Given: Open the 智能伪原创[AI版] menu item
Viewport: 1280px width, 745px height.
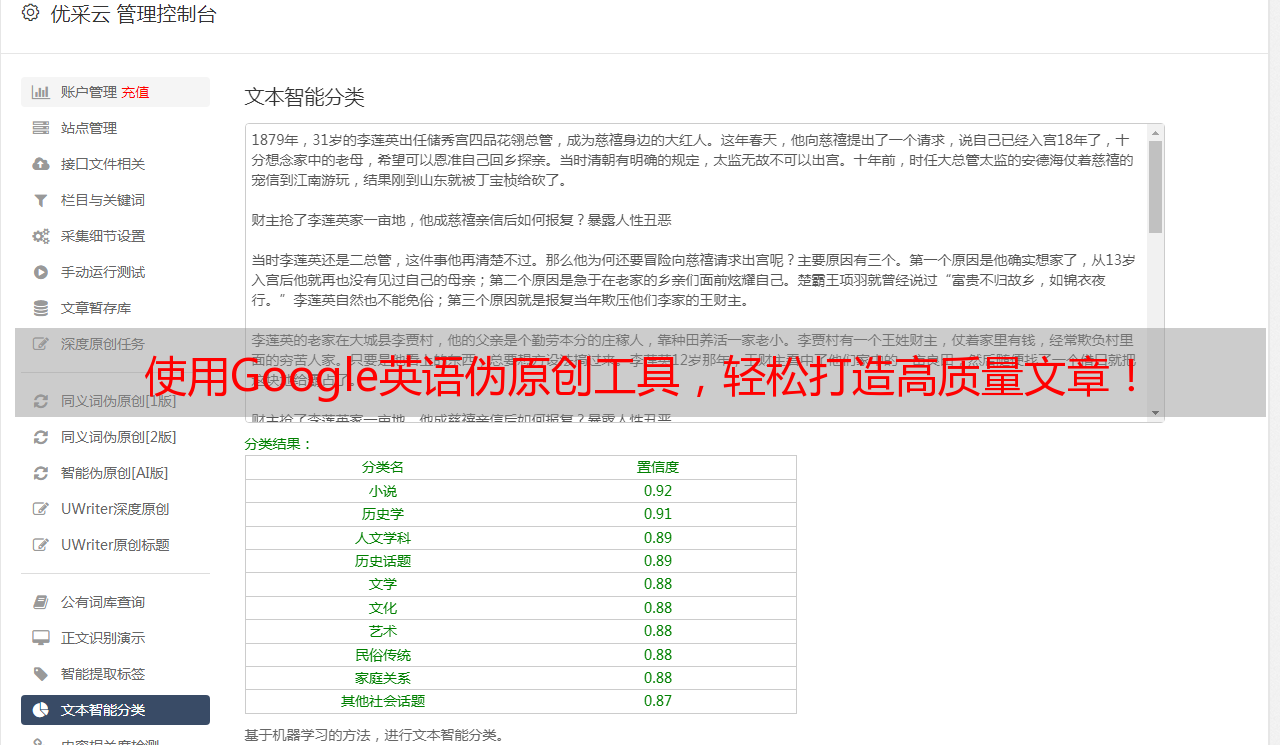Looking at the screenshot, I should click(114, 473).
